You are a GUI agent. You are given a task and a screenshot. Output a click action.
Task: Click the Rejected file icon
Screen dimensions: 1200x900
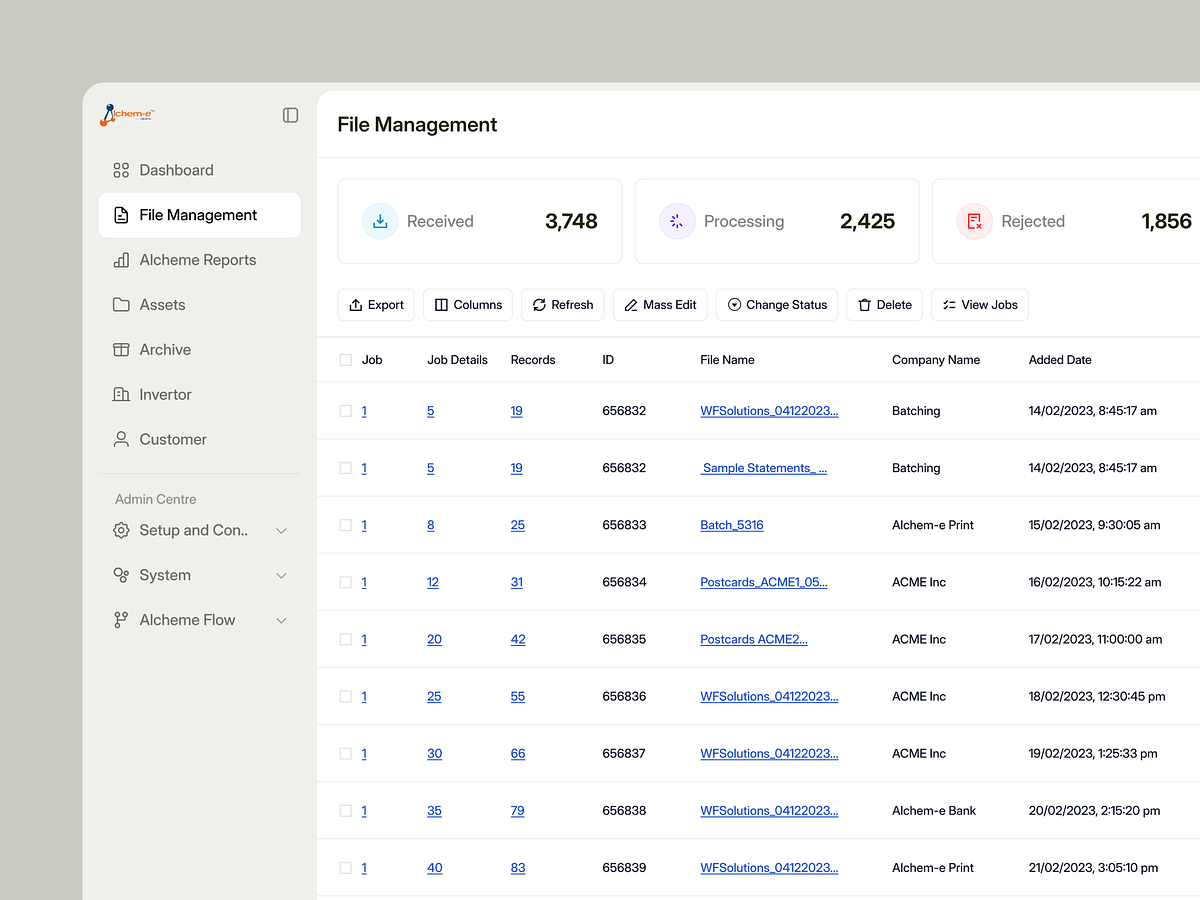[974, 221]
